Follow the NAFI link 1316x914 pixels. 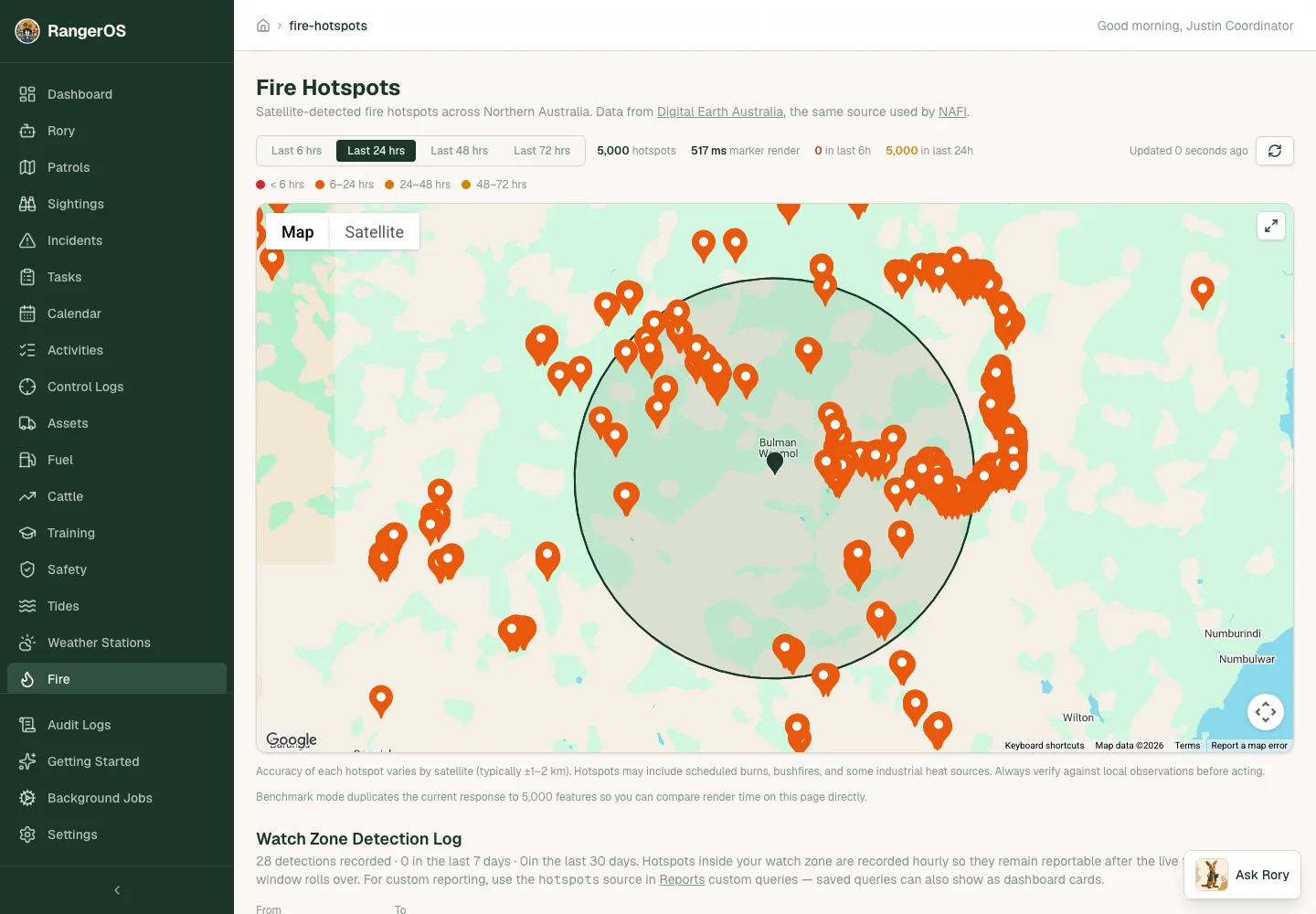click(952, 112)
